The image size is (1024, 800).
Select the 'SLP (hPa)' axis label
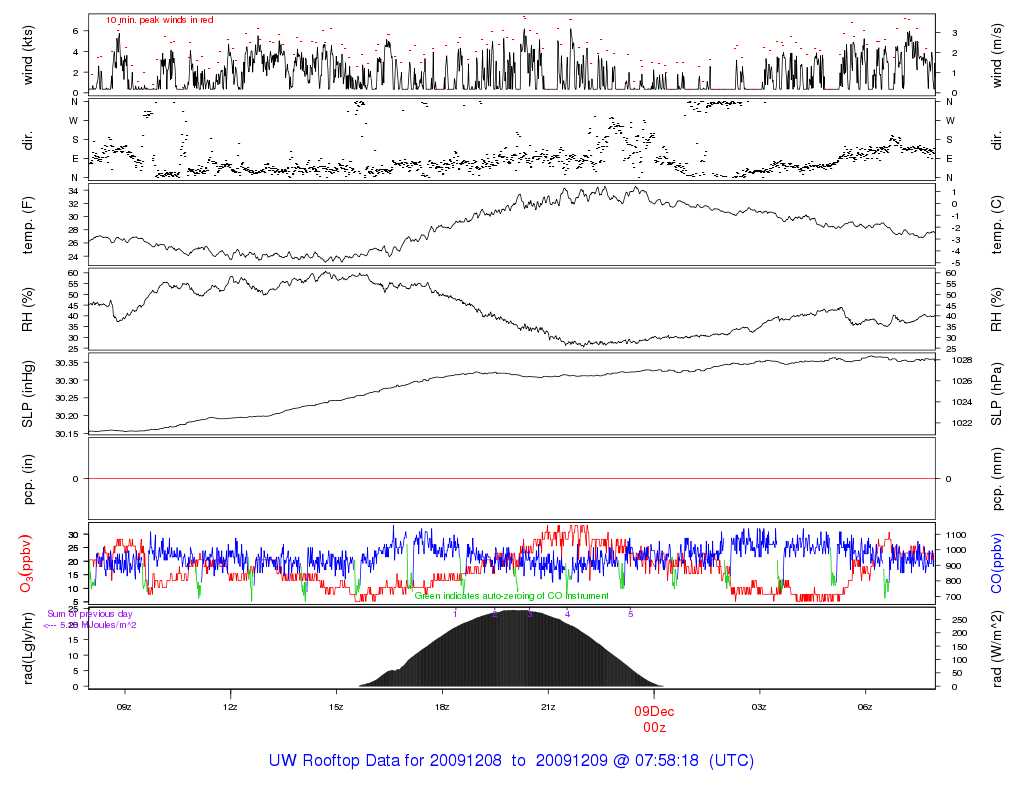pos(997,394)
